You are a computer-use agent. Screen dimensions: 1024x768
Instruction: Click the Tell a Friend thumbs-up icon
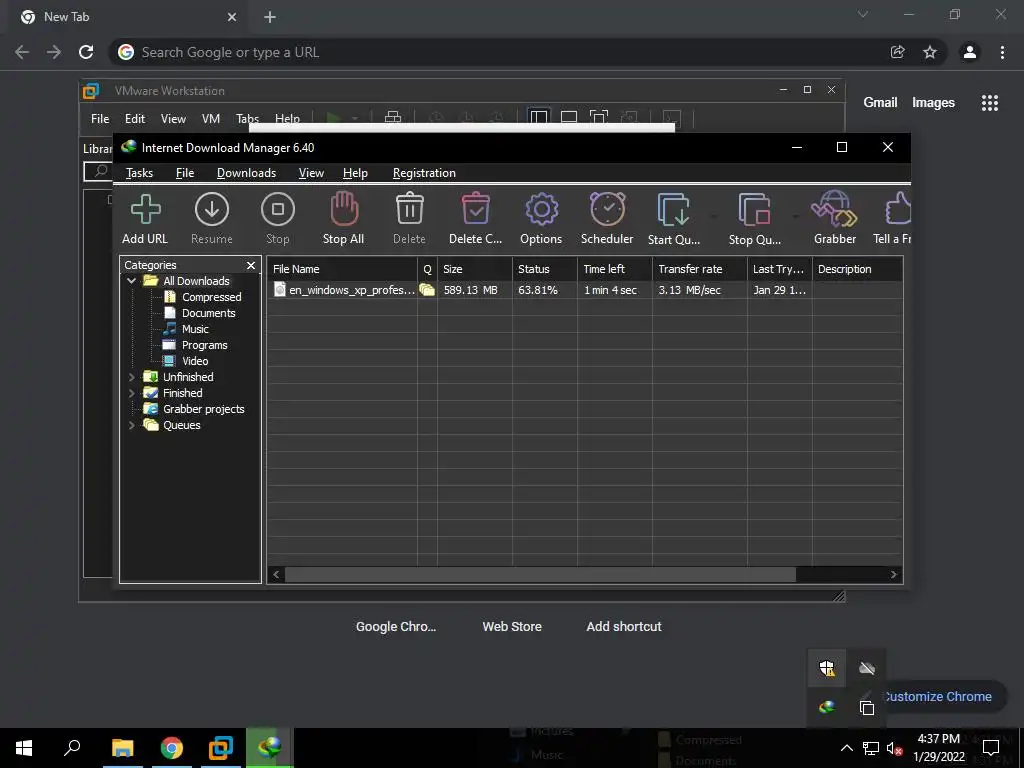pyautogui.click(x=898, y=209)
